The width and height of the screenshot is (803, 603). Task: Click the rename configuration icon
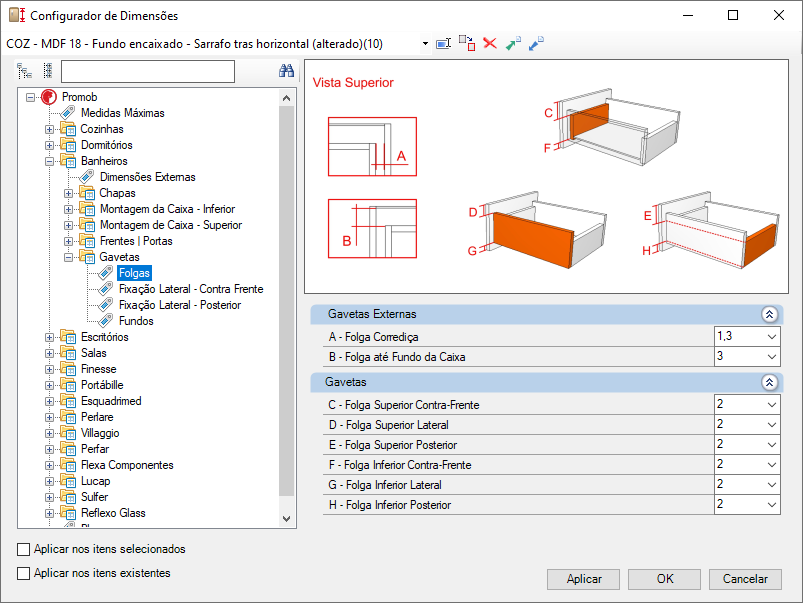click(x=443, y=44)
